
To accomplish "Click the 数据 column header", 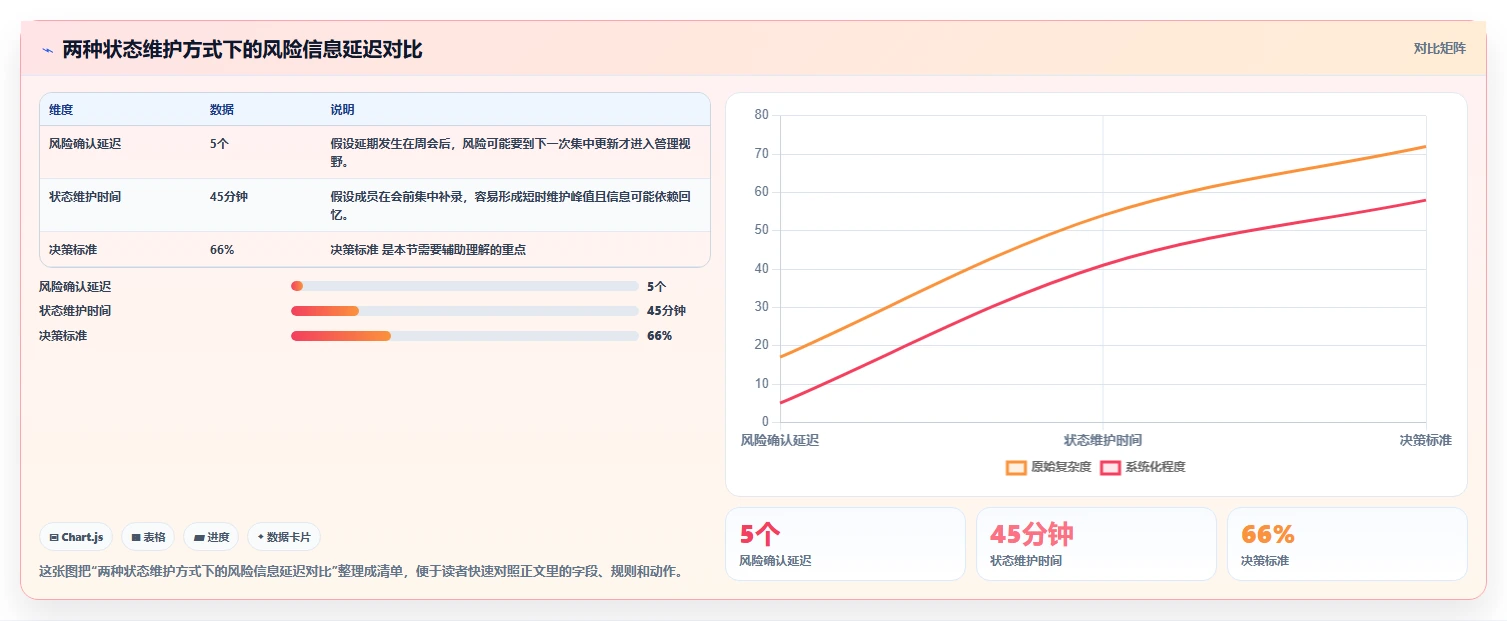I will [222, 109].
